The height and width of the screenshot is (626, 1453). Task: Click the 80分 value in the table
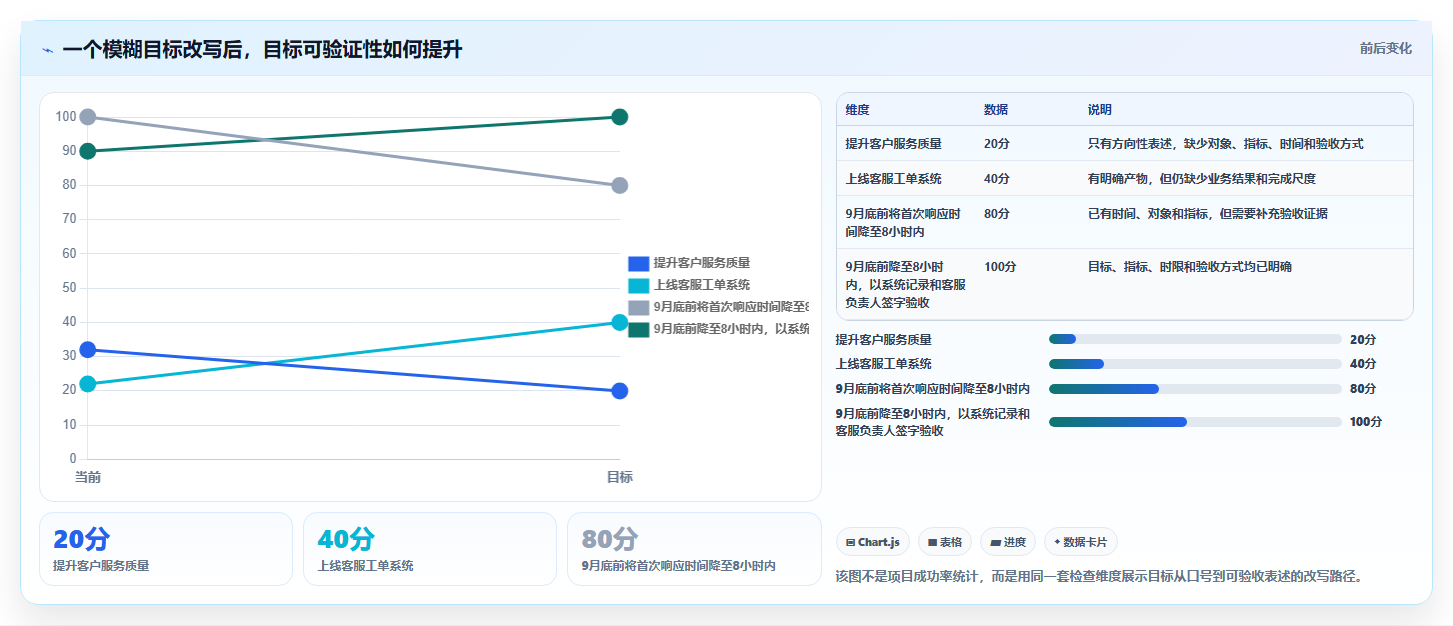[x=996, y=214]
